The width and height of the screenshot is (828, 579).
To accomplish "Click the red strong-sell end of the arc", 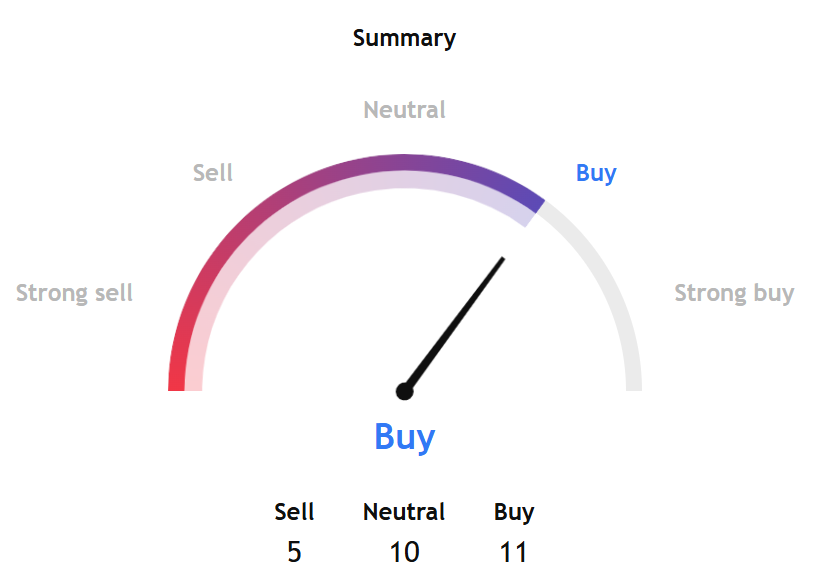I will [178, 372].
